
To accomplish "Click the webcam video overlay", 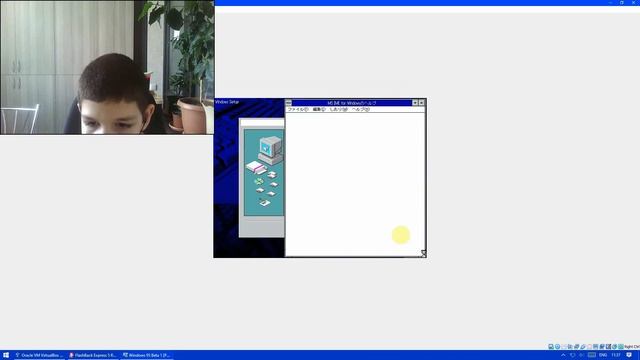I will [107, 67].
